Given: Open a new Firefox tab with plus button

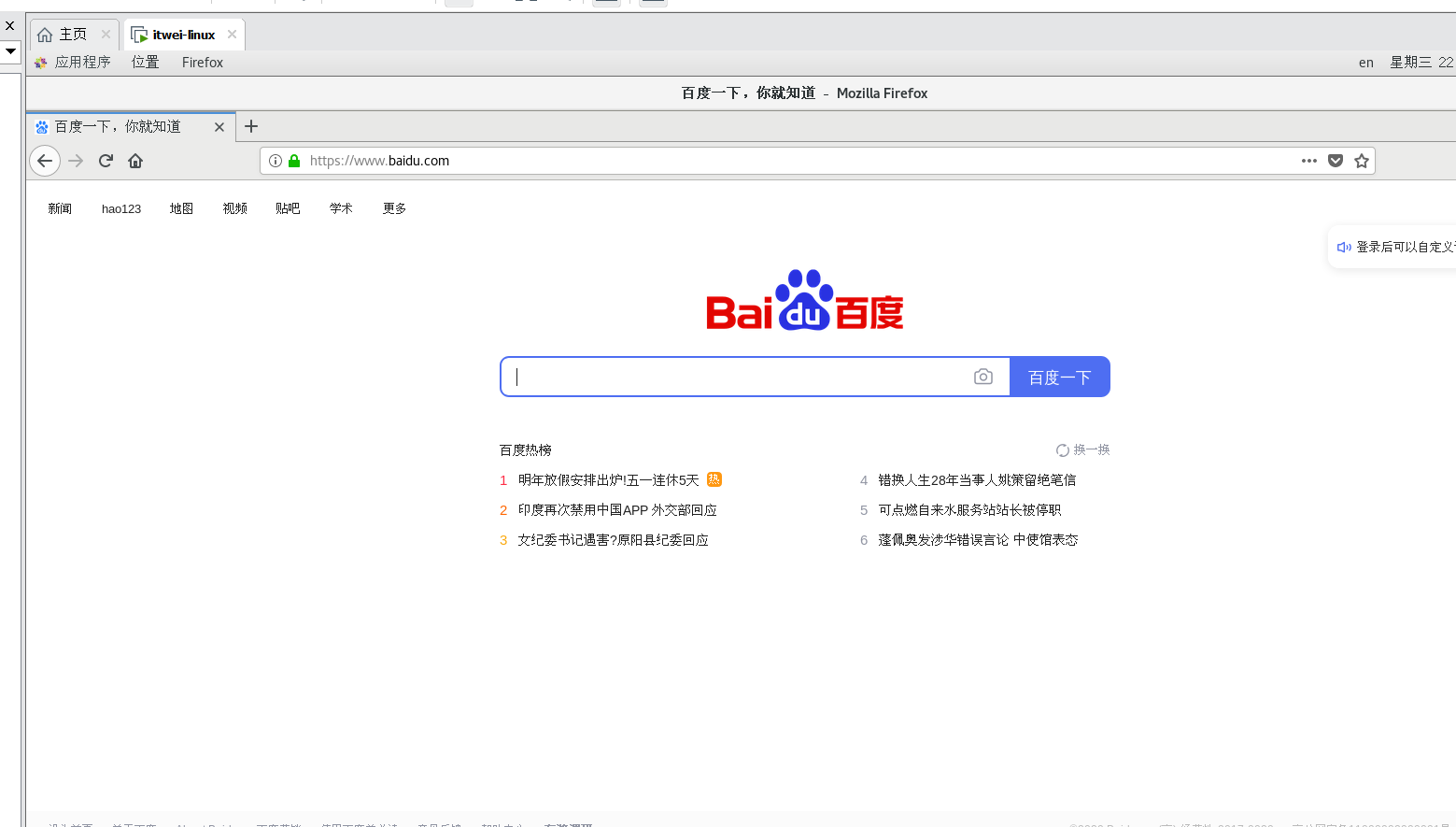Looking at the screenshot, I should [251, 126].
